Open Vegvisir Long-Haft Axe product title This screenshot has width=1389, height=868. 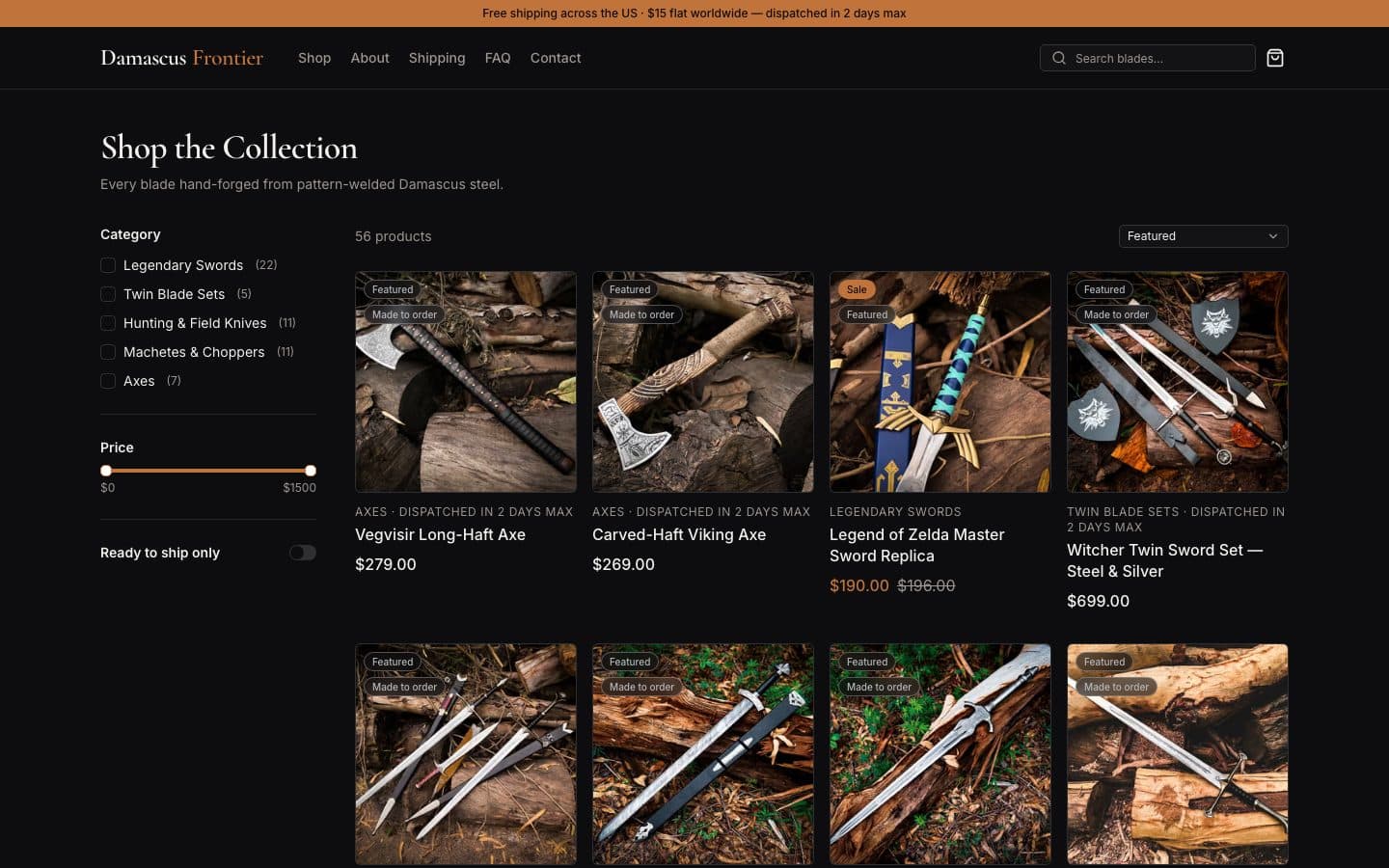click(x=440, y=534)
